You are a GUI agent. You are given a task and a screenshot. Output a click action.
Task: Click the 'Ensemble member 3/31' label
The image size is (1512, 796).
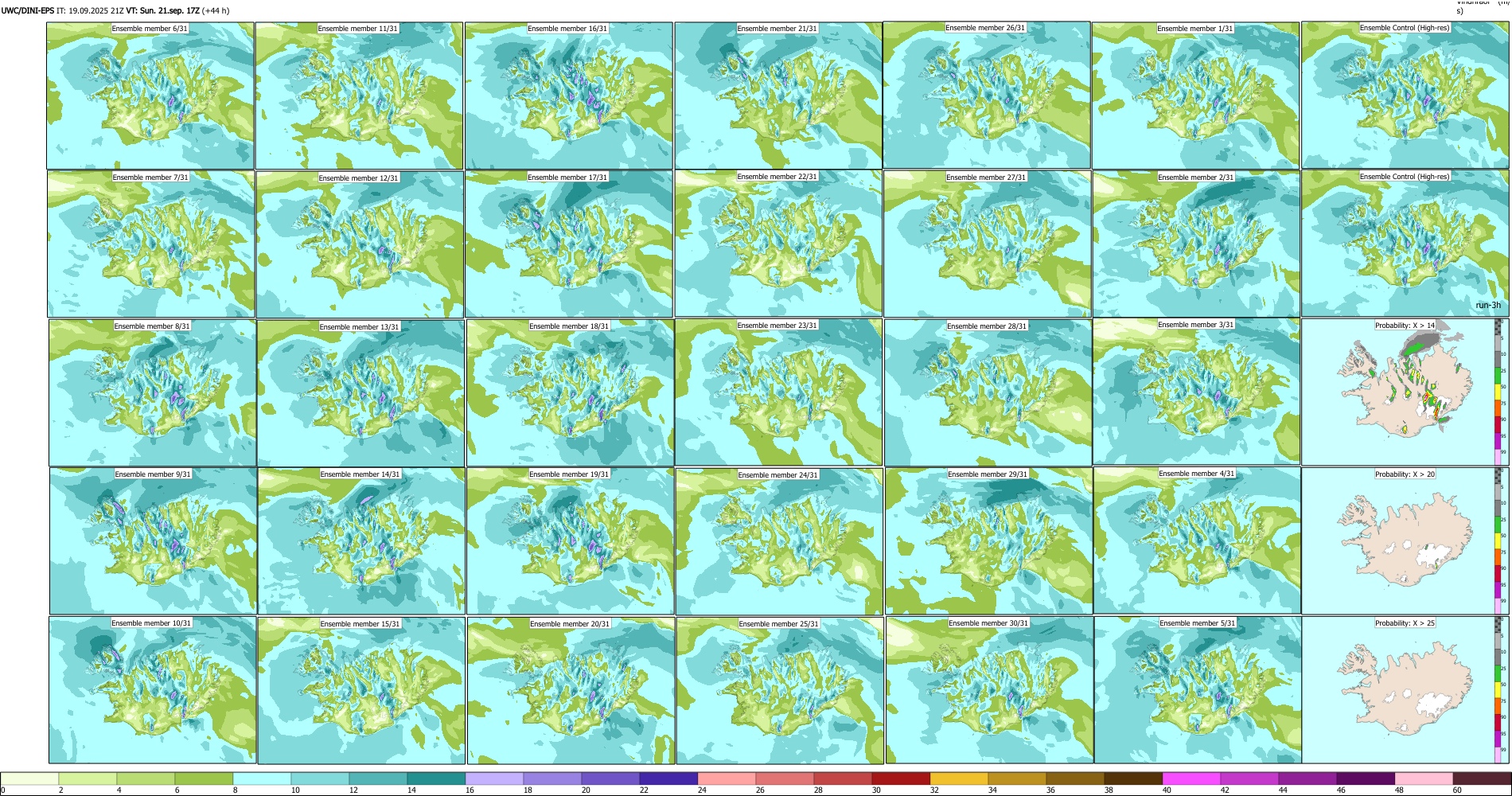1196,325
